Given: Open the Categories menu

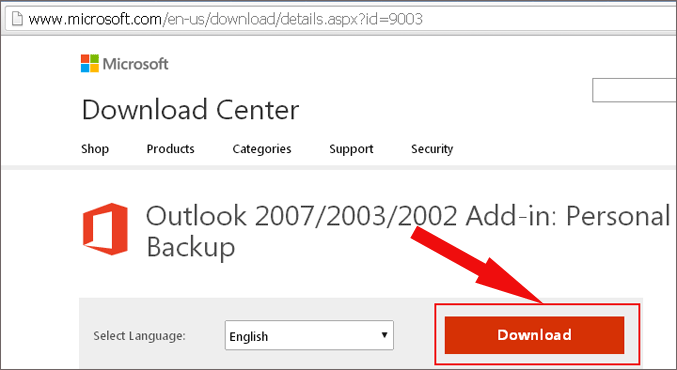Looking at the screenshot, I should click(x=262, y=149).
